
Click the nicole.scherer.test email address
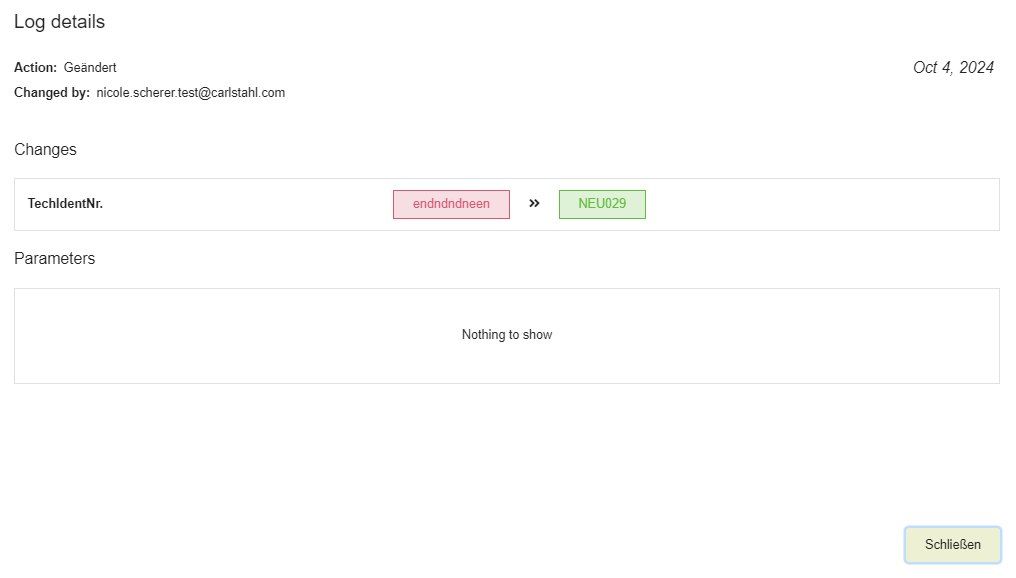[190, 93]
